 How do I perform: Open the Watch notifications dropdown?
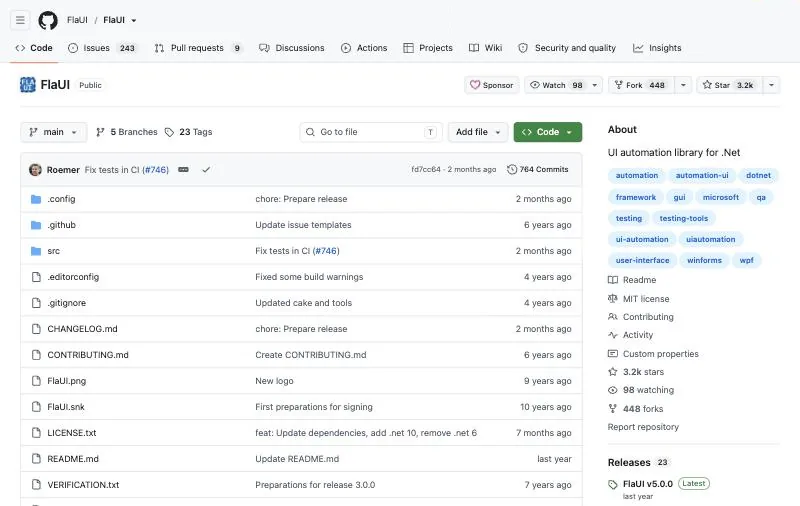[563, 85]
